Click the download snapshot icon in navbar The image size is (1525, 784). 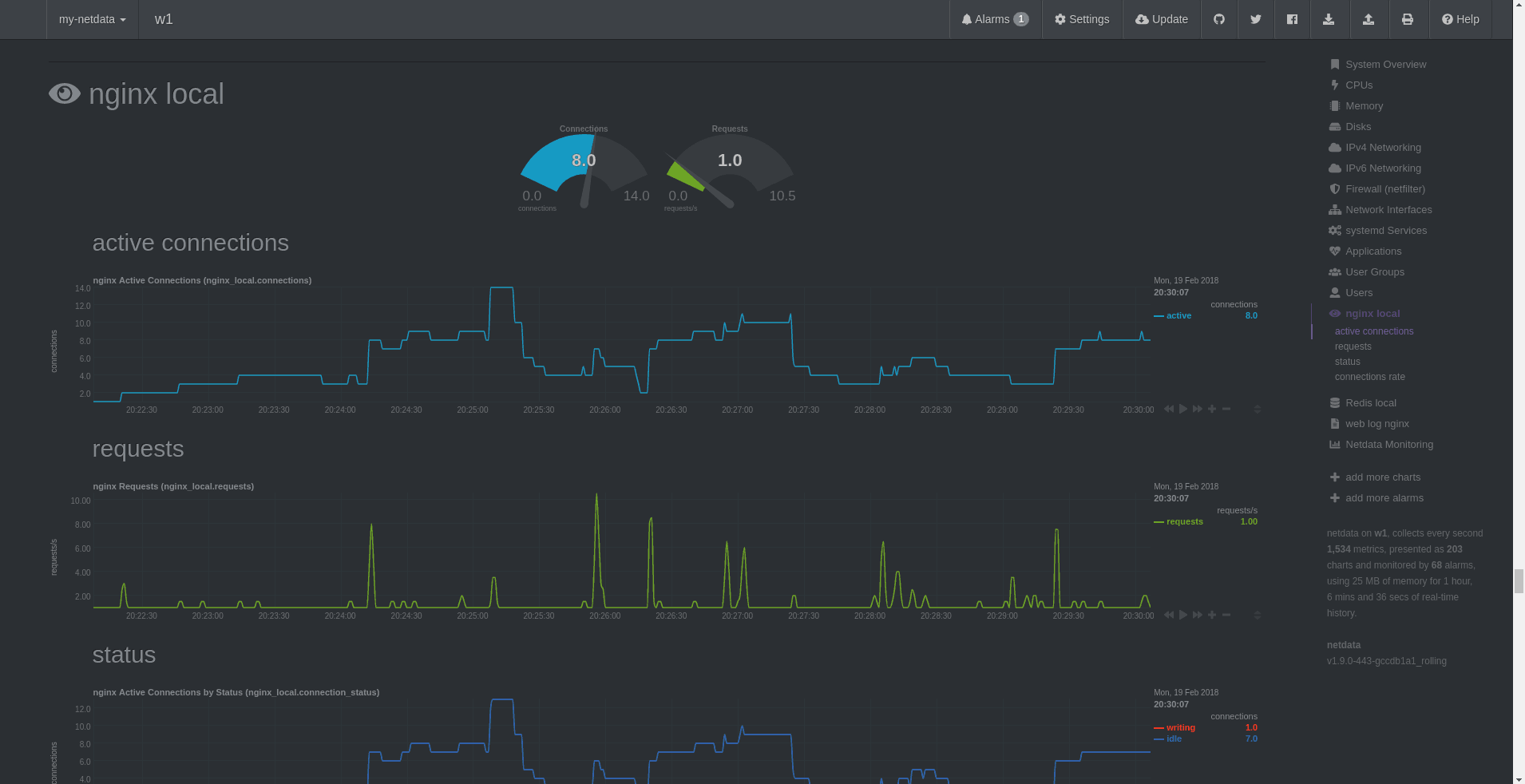coord(1329,19)
